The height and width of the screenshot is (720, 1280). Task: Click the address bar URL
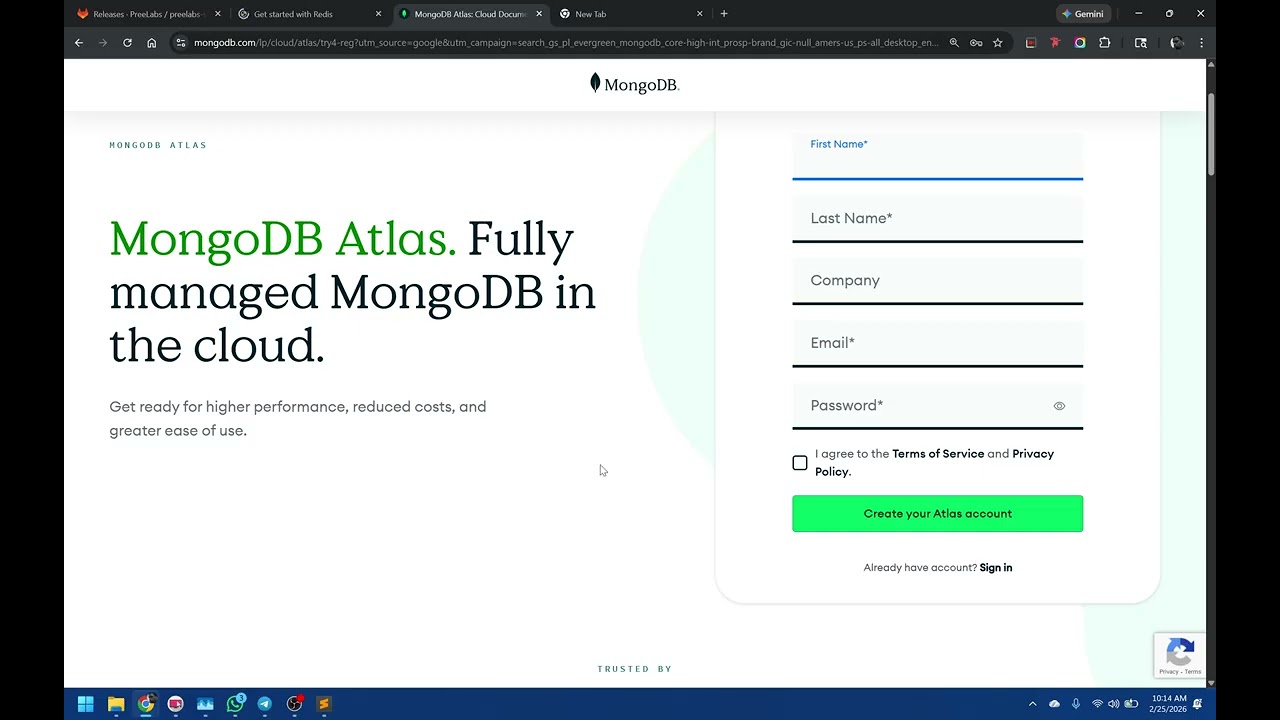pos(566,43)
